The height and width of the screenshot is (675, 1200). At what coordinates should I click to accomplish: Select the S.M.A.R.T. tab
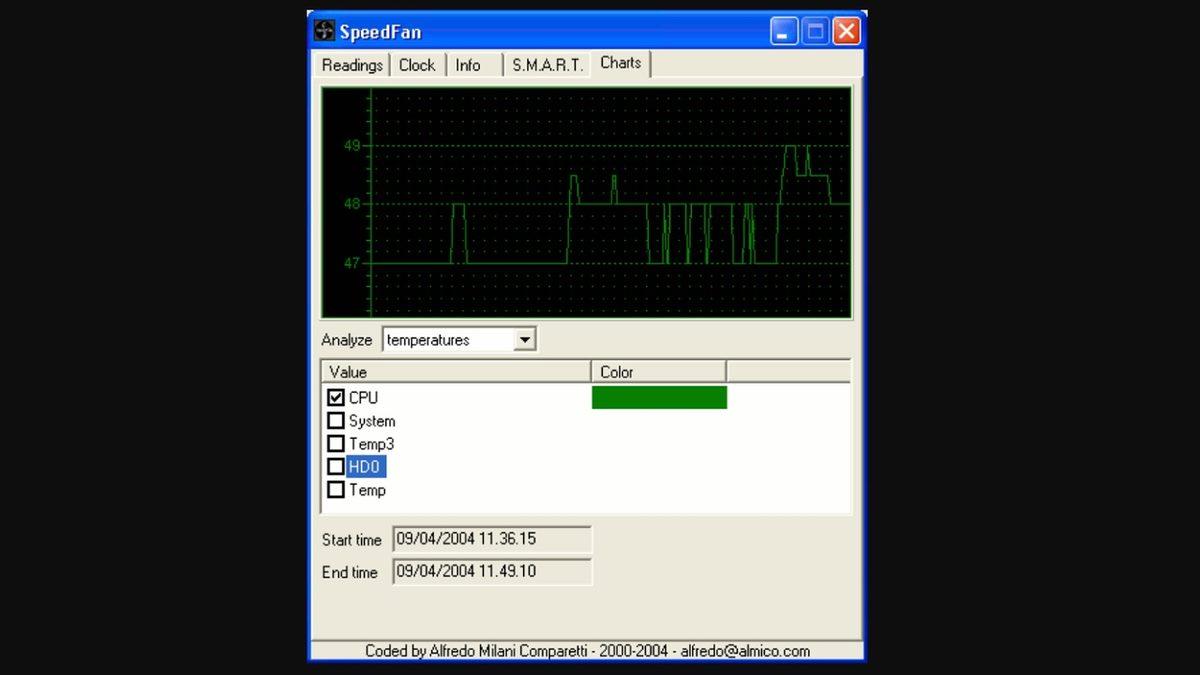(547, 65)
